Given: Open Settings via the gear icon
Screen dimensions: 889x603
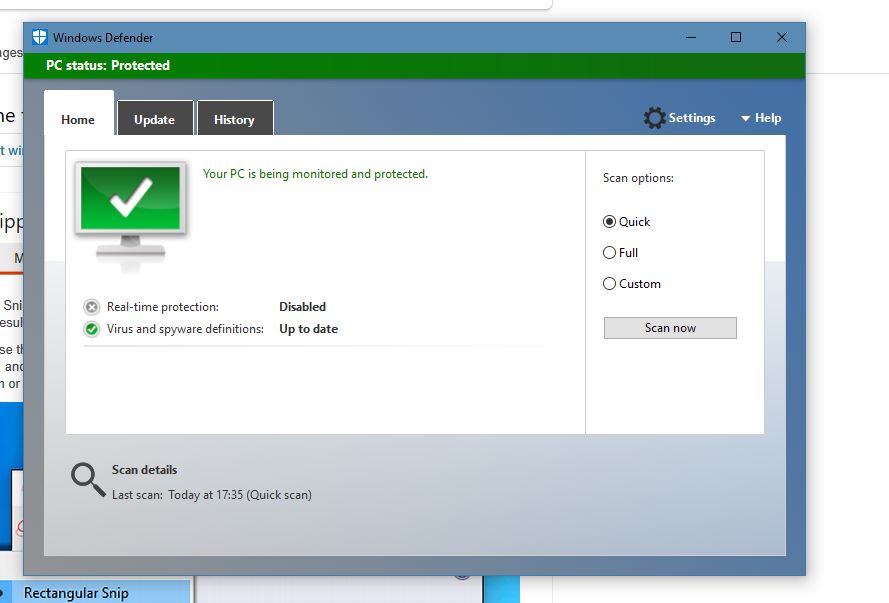Looking at the screenshot, I should tap(654, 118).
